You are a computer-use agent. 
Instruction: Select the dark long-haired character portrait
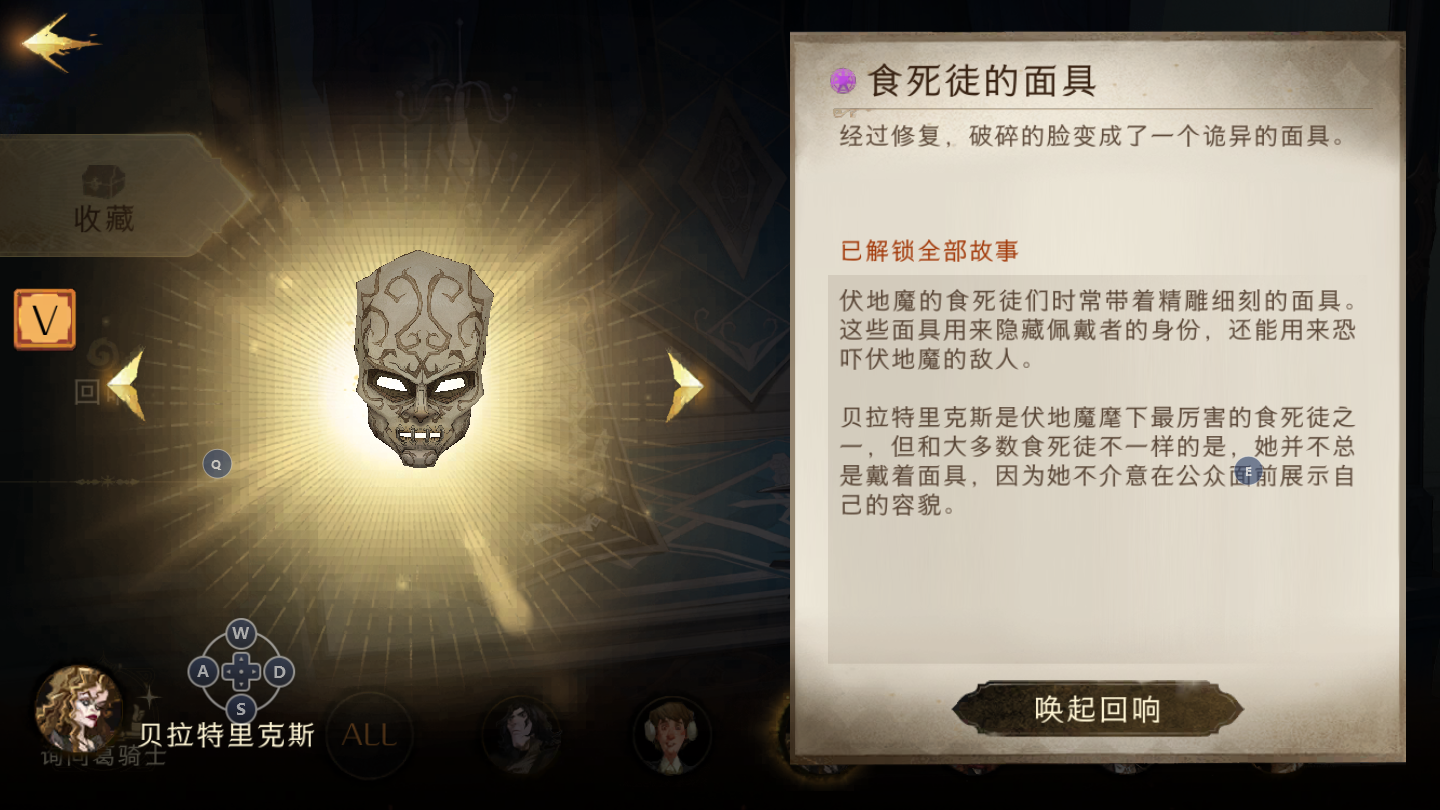click(x=521, y=736)
